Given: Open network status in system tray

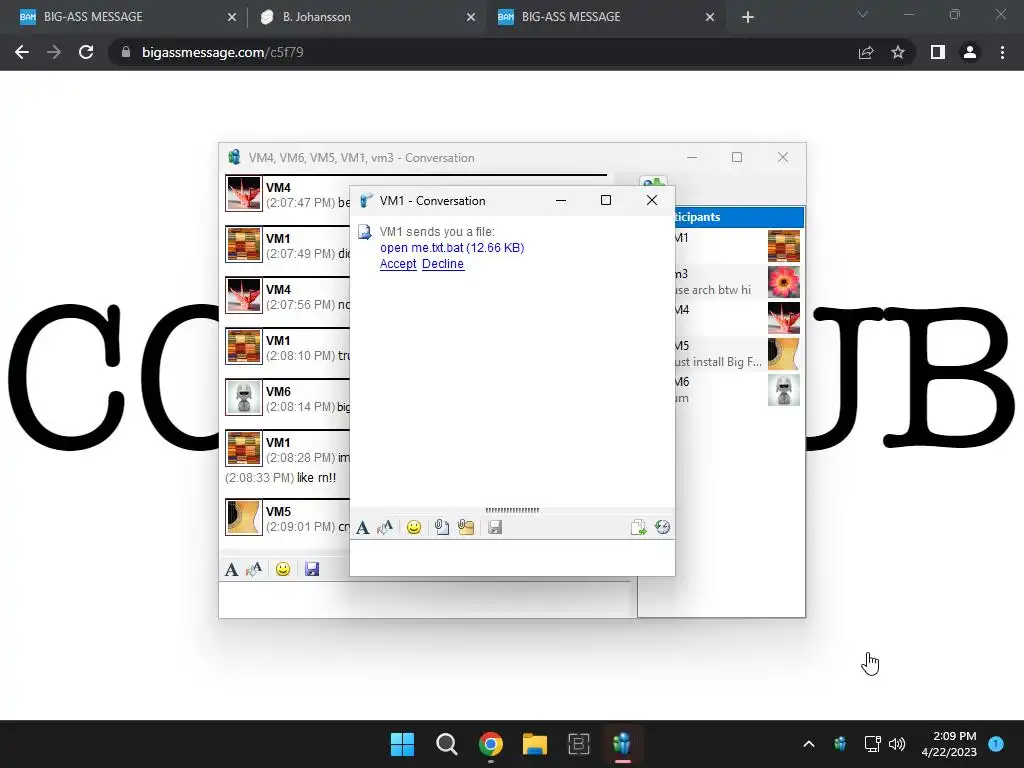Looking at the screenshot, I should 872,744.
